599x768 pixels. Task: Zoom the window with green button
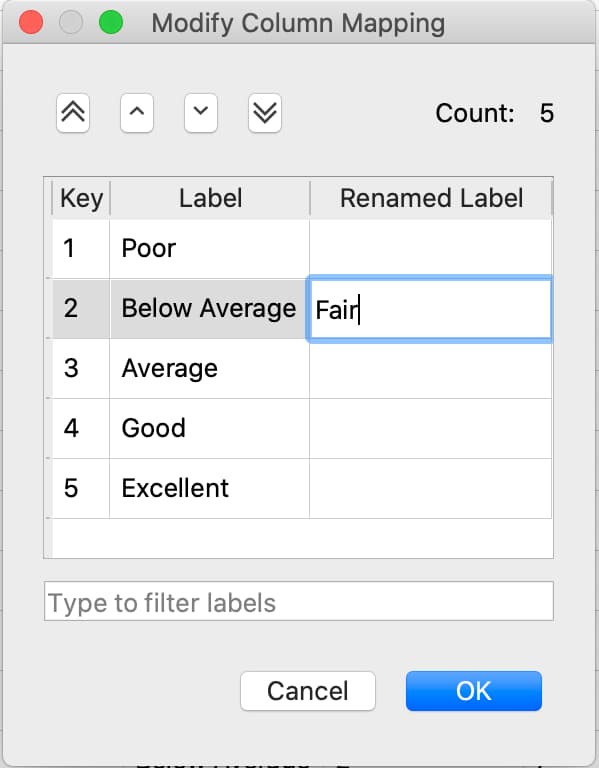pyautogui.click(x=111, y=22)
